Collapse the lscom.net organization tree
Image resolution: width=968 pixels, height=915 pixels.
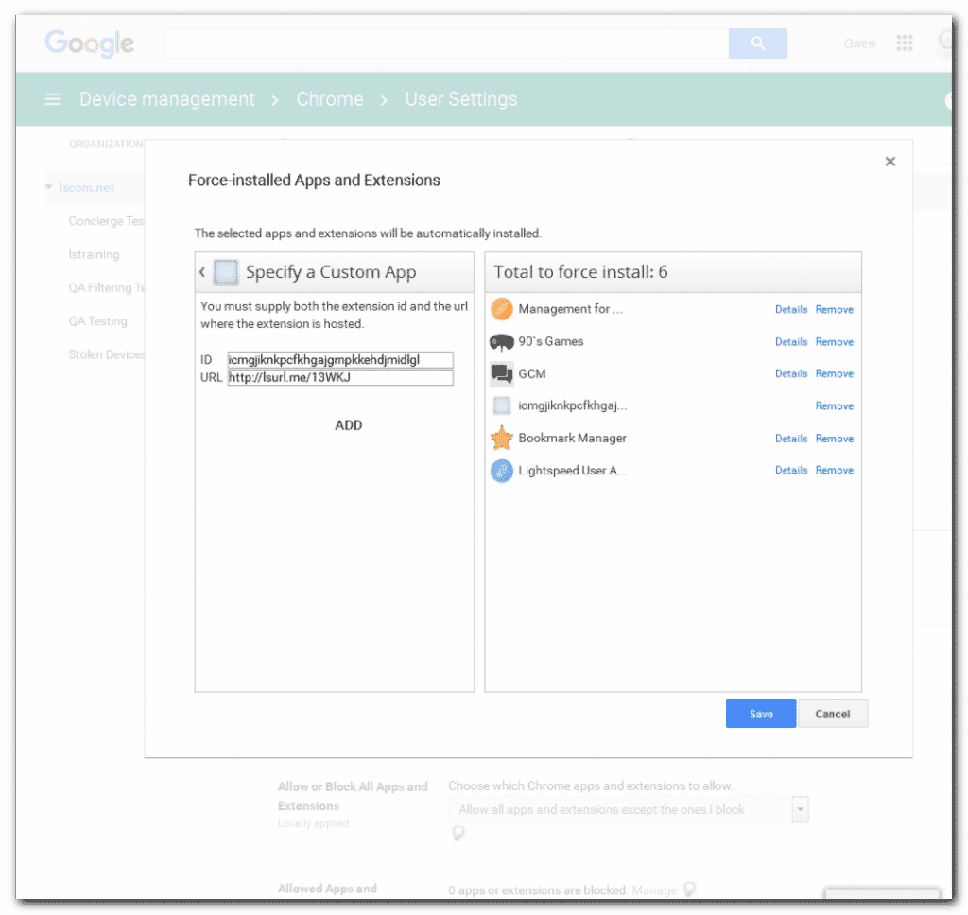tap(48, 187)
